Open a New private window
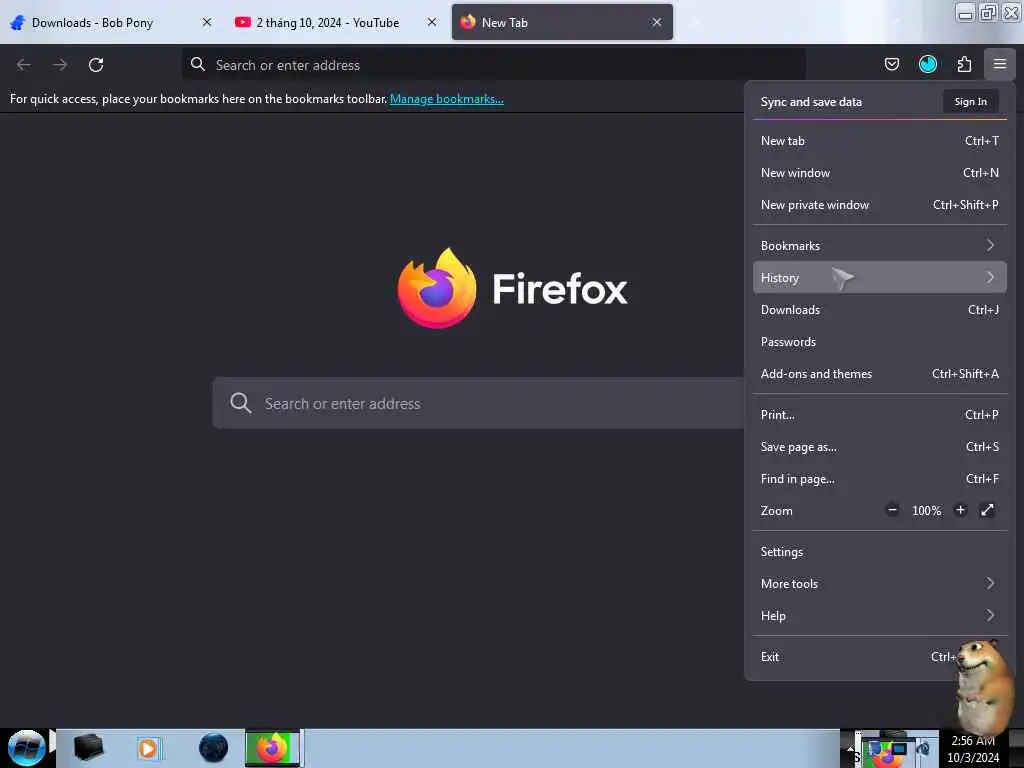This screenshot has height=768, width=1024. (879, 204)
